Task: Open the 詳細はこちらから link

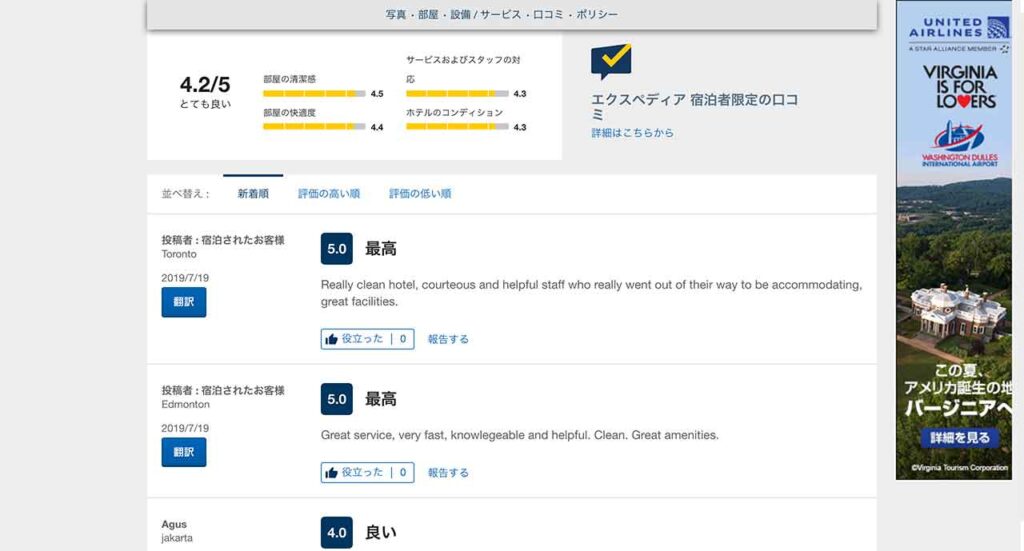Action: [632, 133]
